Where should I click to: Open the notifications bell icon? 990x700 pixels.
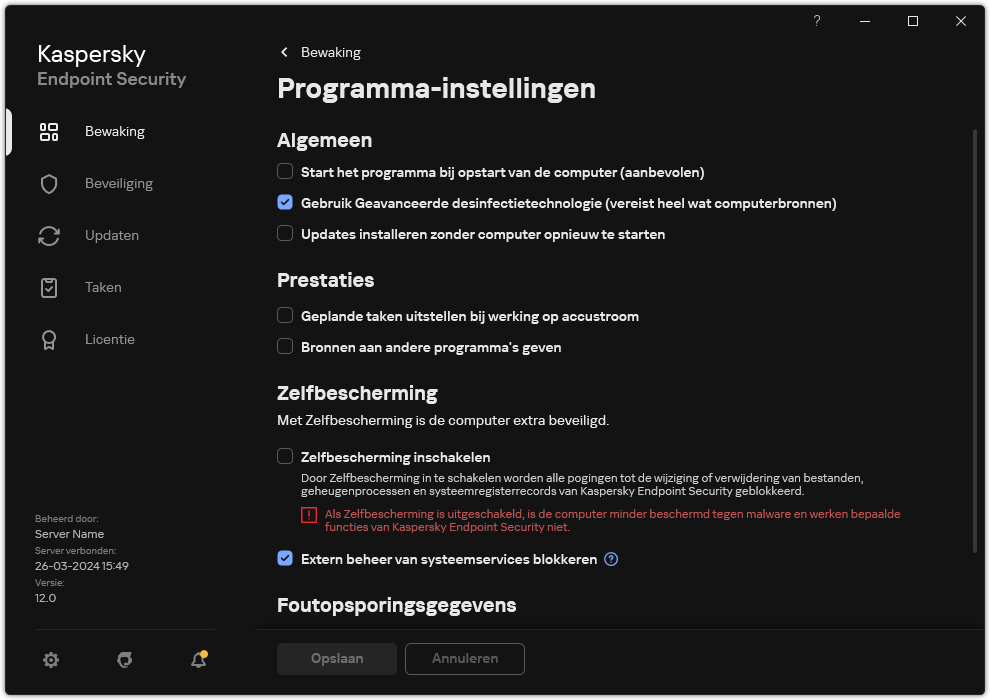[198, 660]
